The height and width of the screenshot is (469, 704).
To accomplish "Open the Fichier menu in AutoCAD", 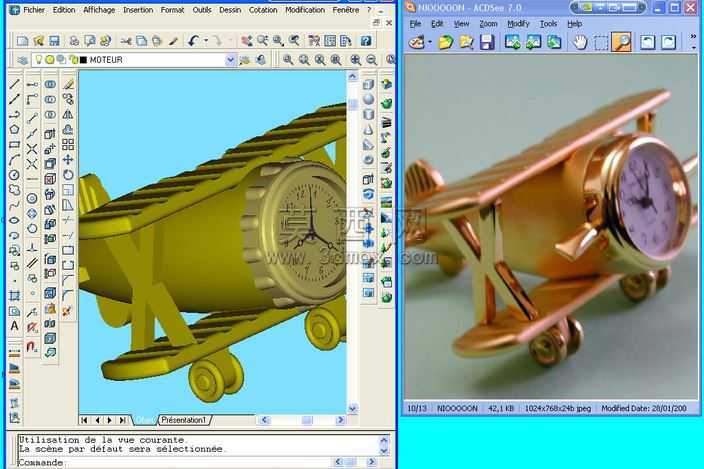I will click(34, 9).
